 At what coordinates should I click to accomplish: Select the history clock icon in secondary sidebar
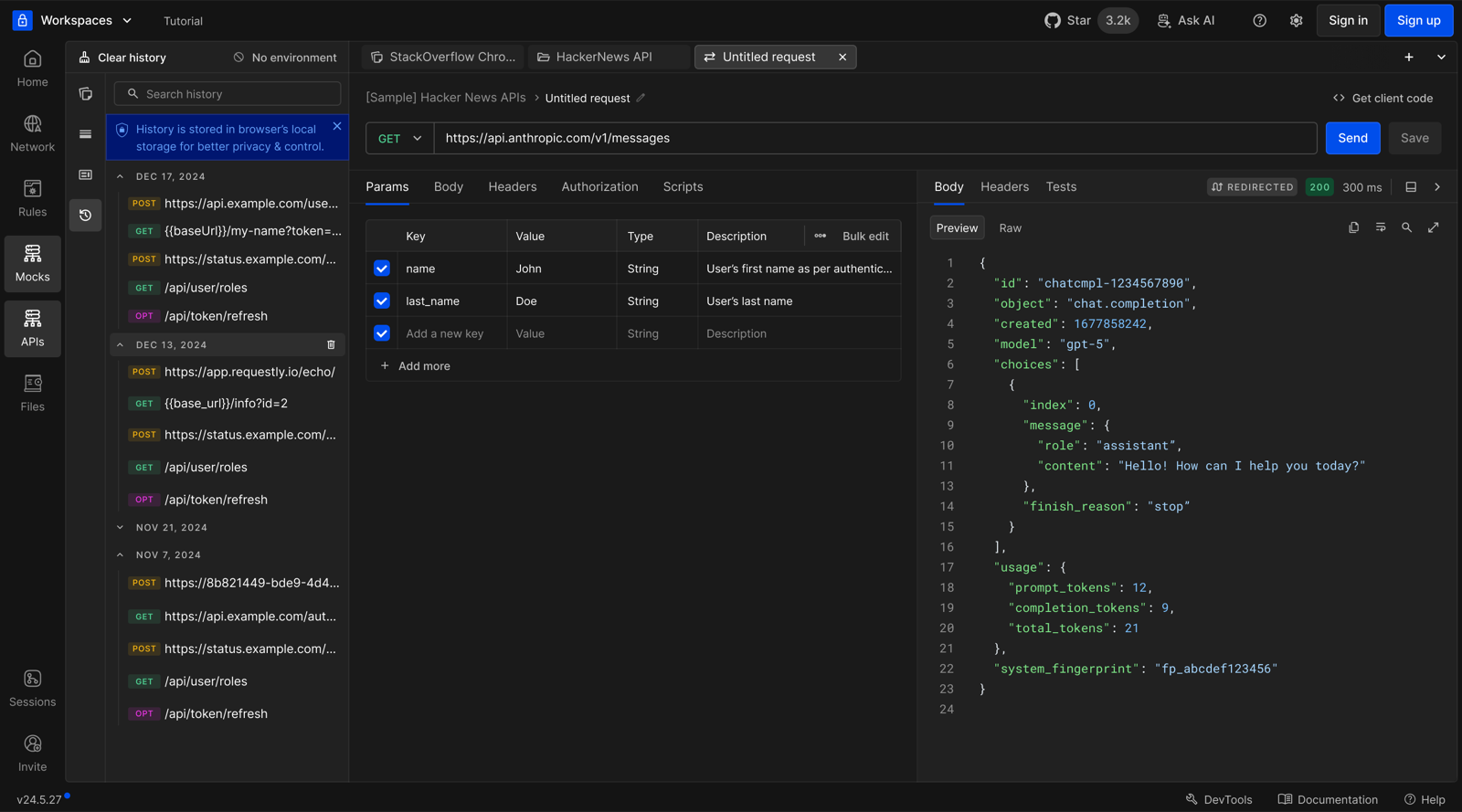pyautogui.click(x=85, y=216)
